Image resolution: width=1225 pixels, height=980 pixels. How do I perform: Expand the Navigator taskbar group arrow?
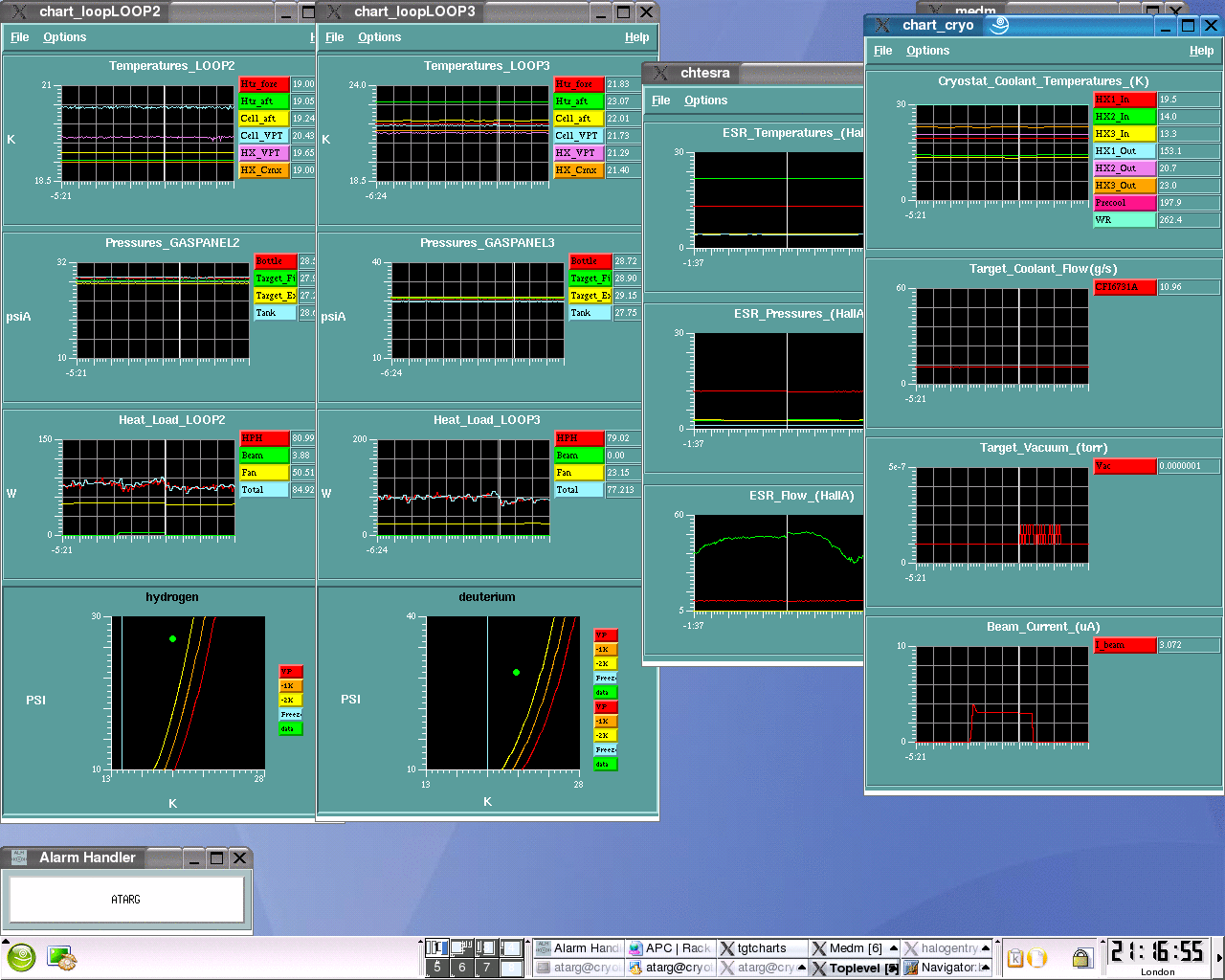pyautogui.click(x=986, y=968)
